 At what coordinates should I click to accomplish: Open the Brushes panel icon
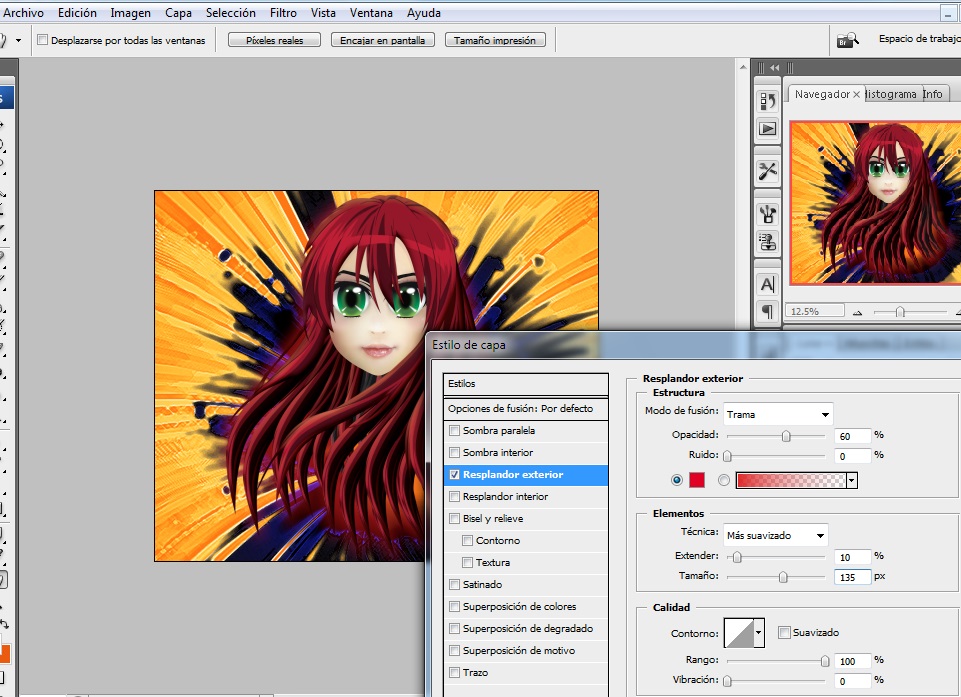[768, 213]
